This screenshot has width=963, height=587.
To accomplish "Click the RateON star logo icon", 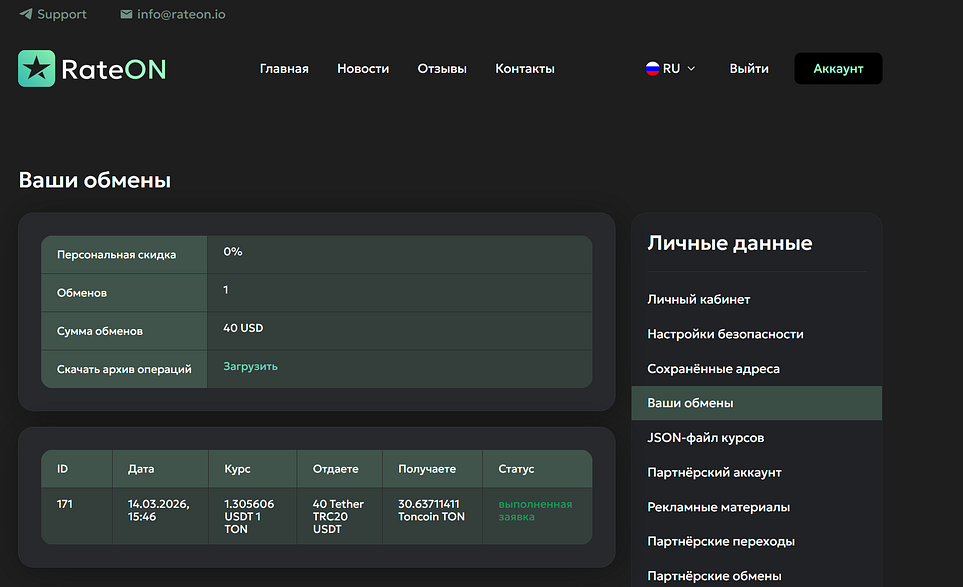I will click(x=37, y=69).
